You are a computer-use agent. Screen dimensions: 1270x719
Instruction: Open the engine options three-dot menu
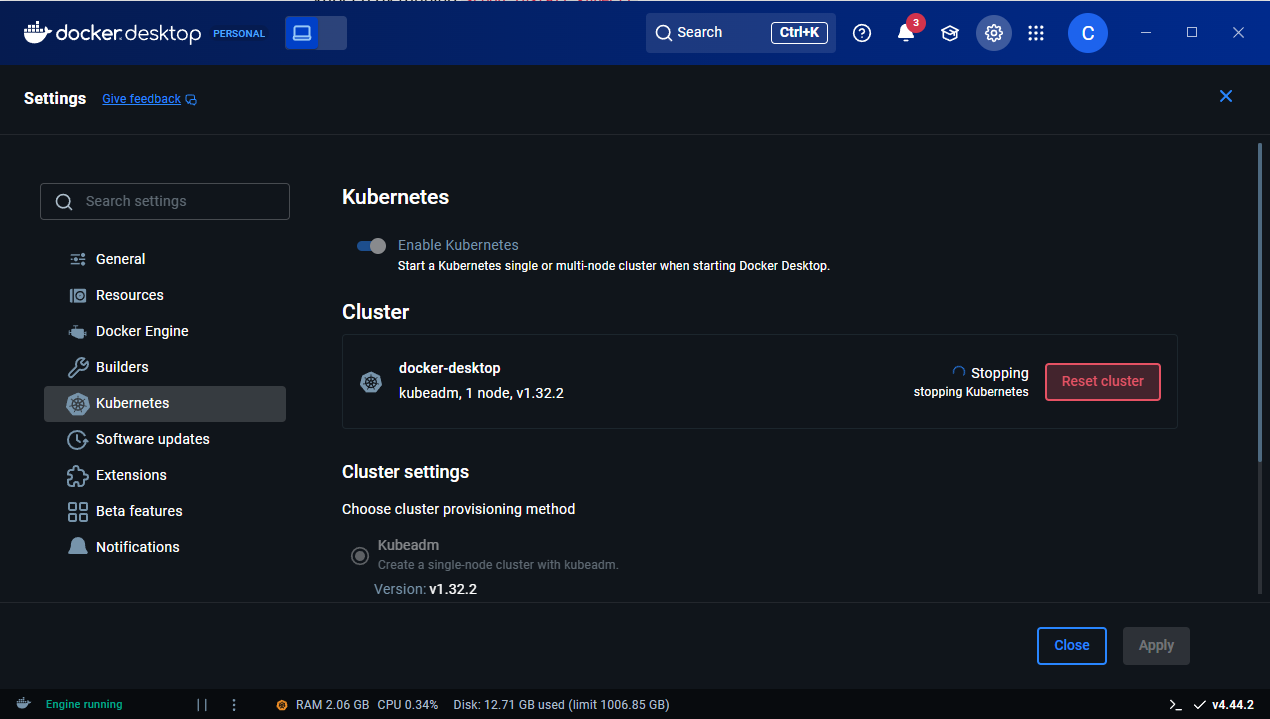tap(234, 704)
